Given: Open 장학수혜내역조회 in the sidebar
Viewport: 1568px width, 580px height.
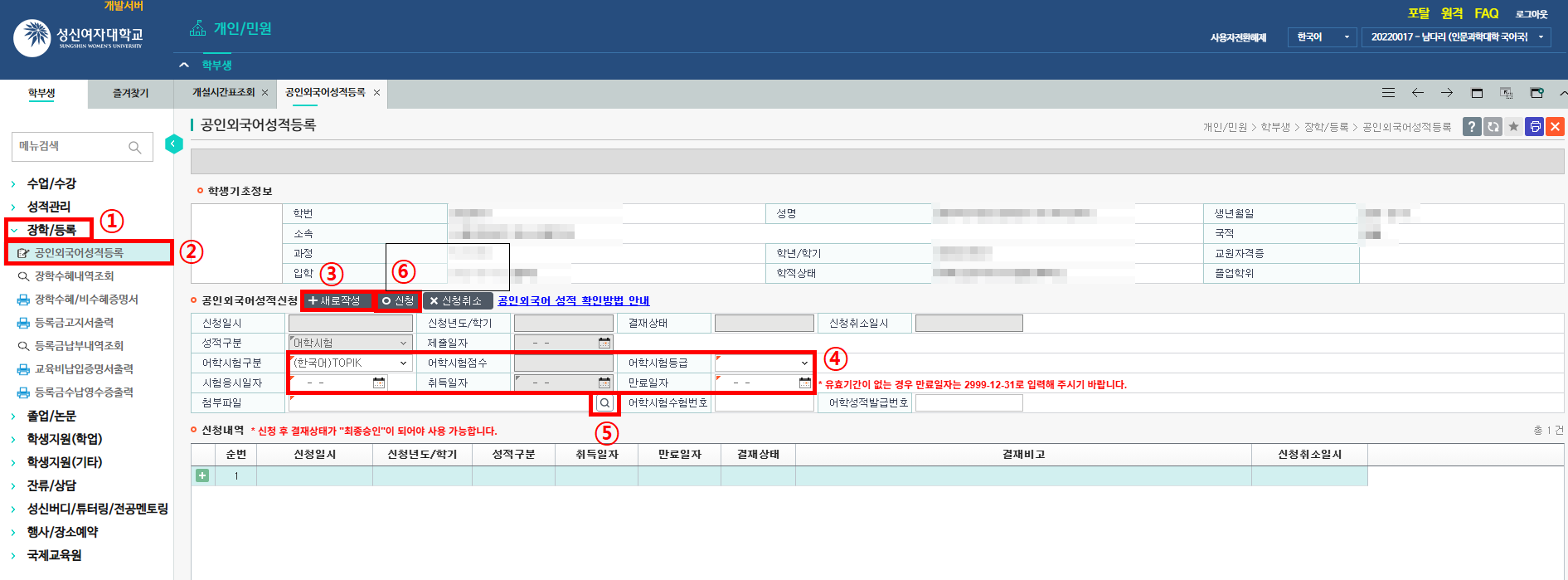Looking at the screenshot, I should [74, 276].
